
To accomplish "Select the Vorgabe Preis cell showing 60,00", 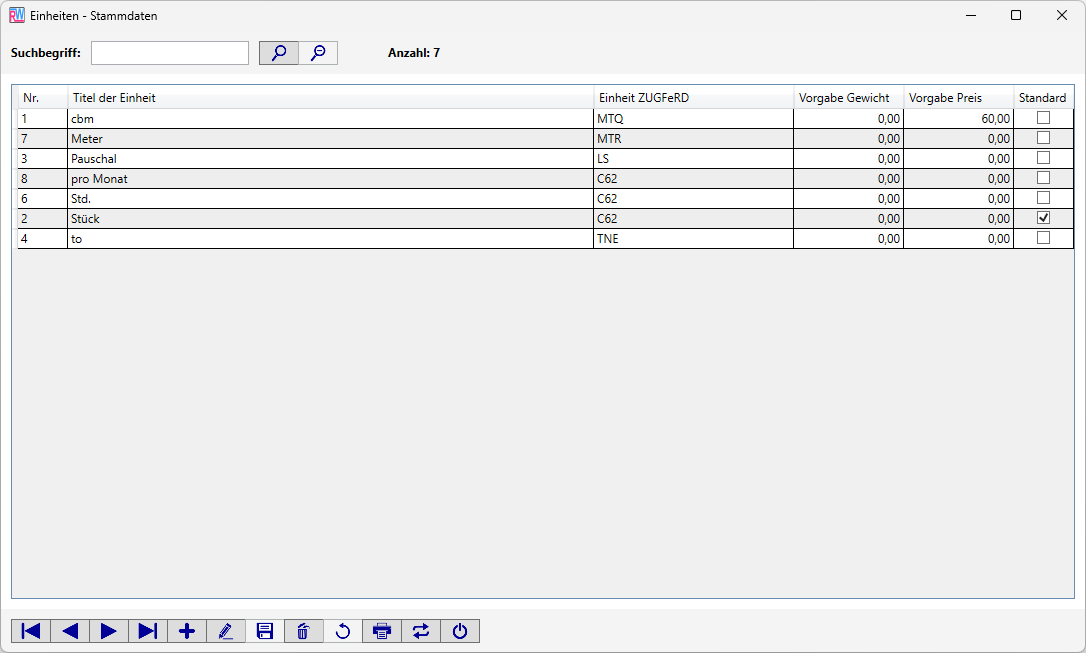I will click(x=958, y=118).
